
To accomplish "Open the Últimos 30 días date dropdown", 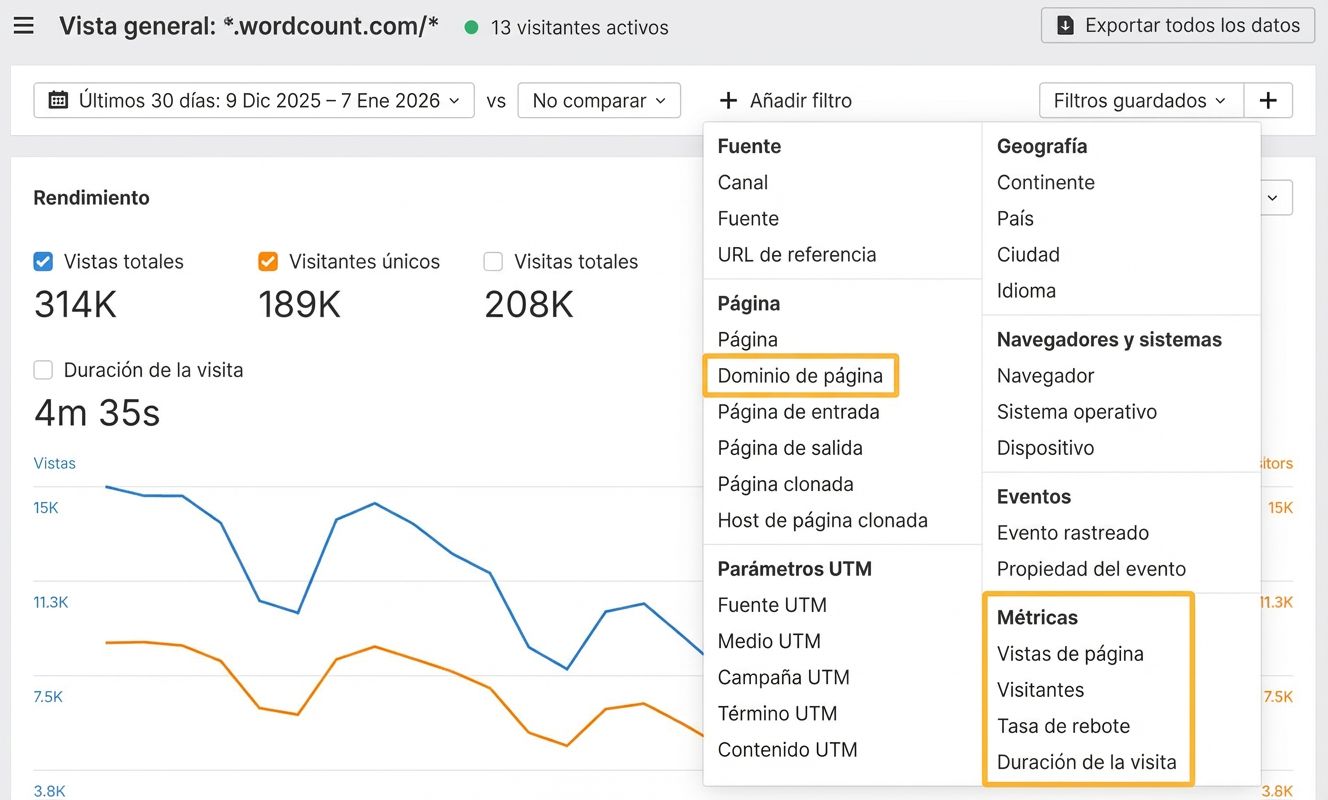I will point(254,101).
